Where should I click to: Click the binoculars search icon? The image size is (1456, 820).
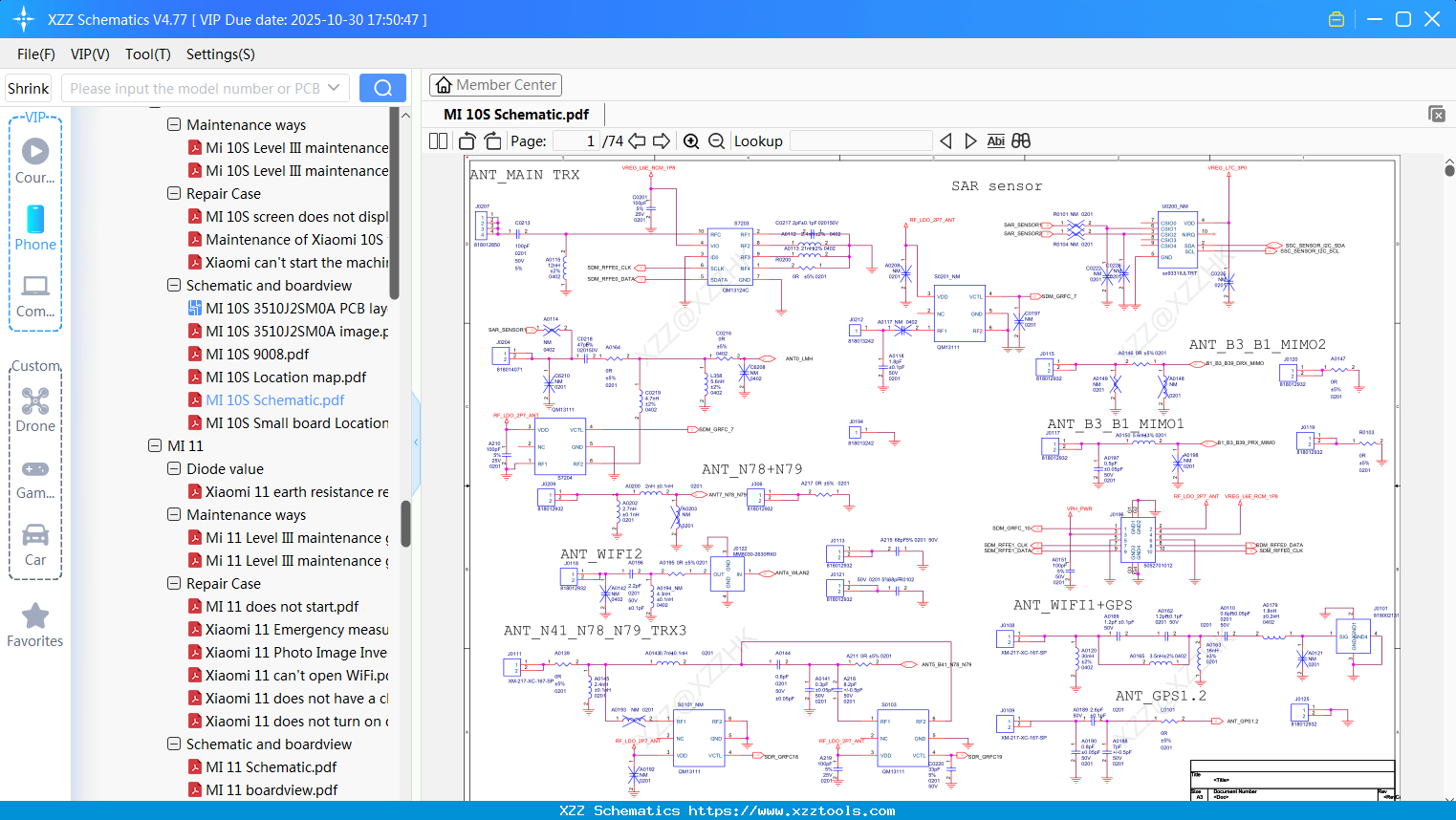coord(1019,140)
